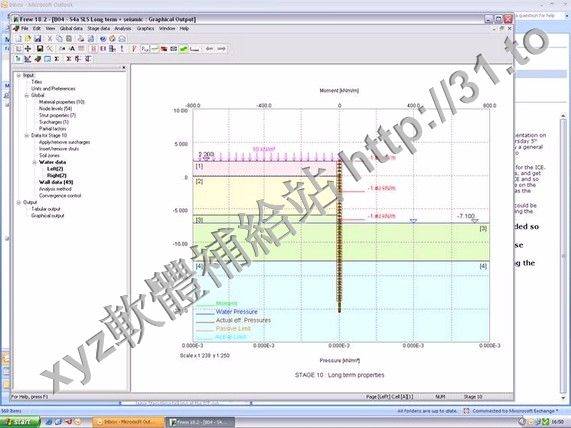Click the scissors Cut icon

50,38
